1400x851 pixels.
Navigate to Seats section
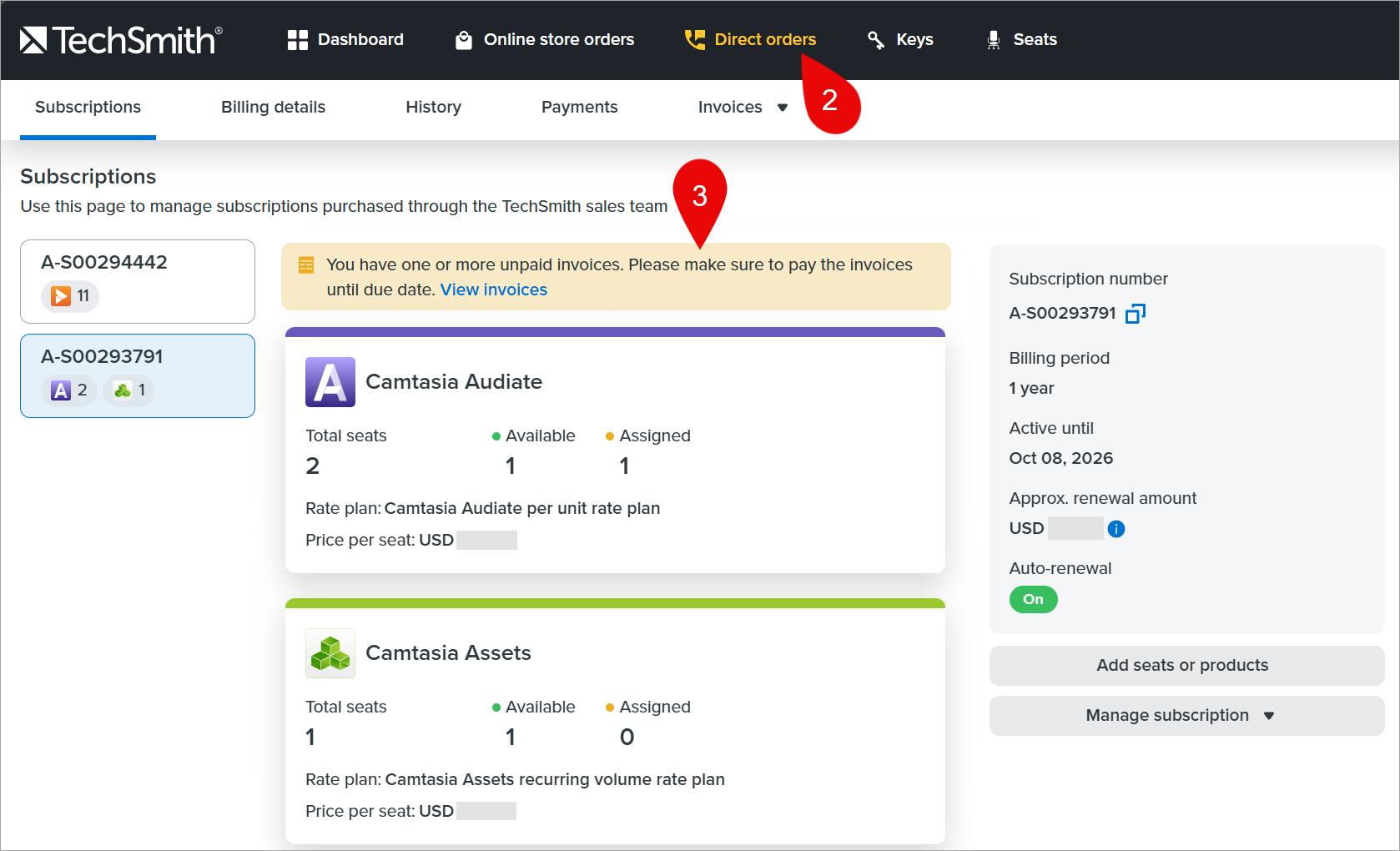[x=1021, y=40]
